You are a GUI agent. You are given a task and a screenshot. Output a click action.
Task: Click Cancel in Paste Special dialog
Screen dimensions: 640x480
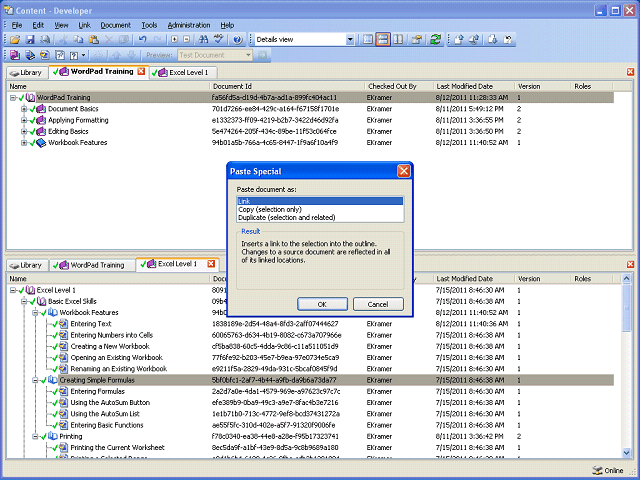pos(378,304)
